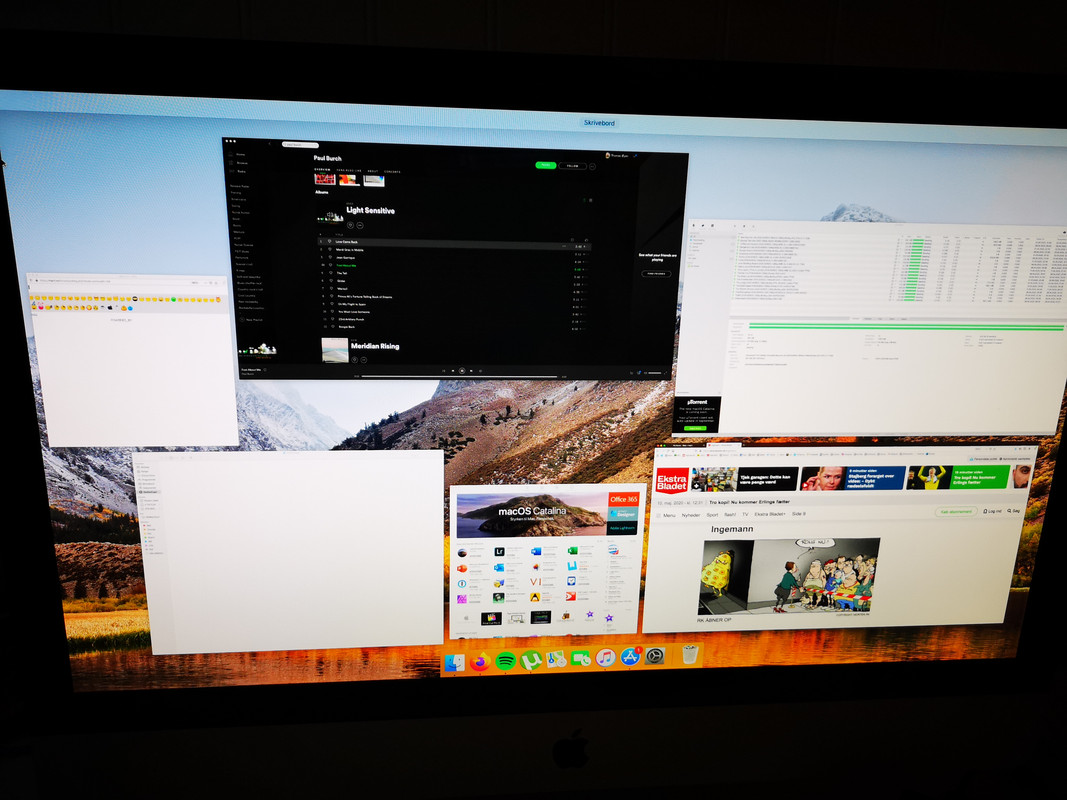The width and height of the screenshot is (1067, 800).
Task: Open the Trash in the Dock
Action: point(690,655)
